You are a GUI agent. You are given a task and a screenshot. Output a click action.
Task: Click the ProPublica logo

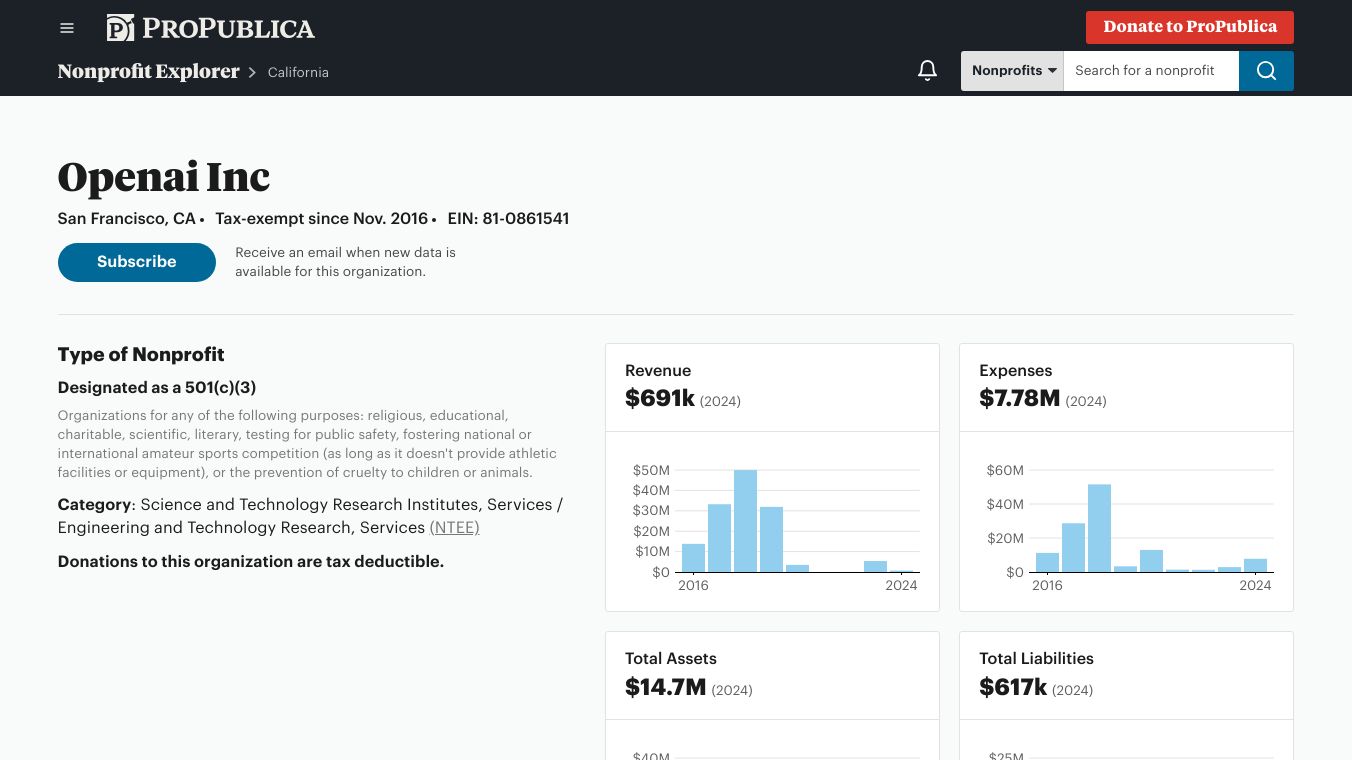(x=211, y=28)
